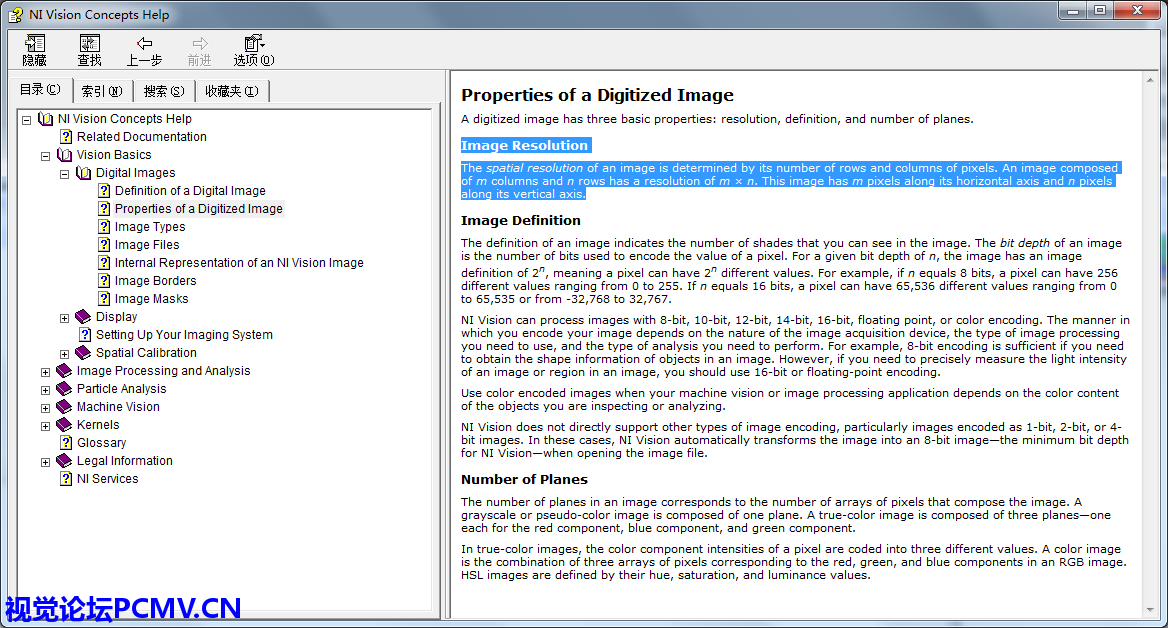Viewport: 1168px width, 628px height.
Task: Collapse the NI Vision Concepts Help root node
Action: coord(27,119)
